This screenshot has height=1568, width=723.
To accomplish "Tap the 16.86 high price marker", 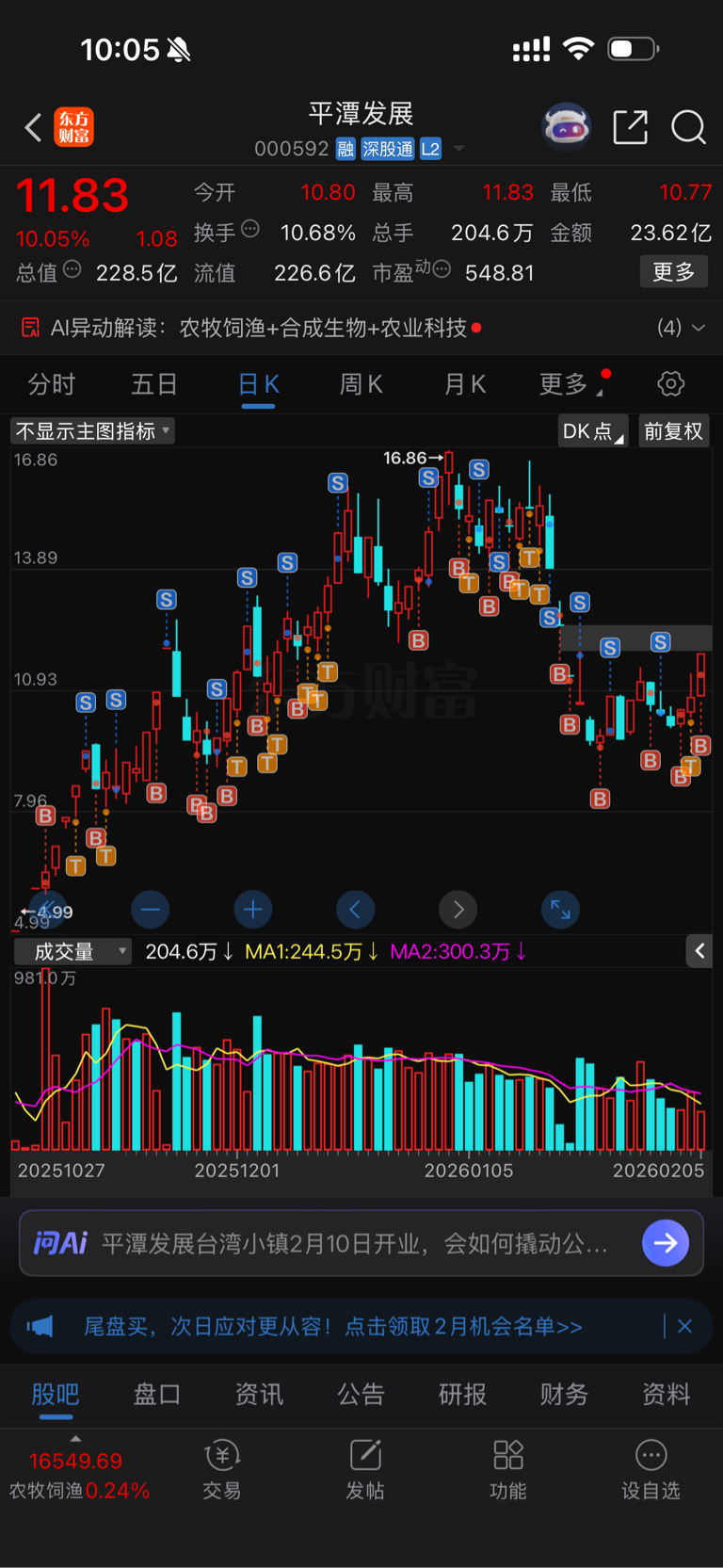I will pos(412,458).
